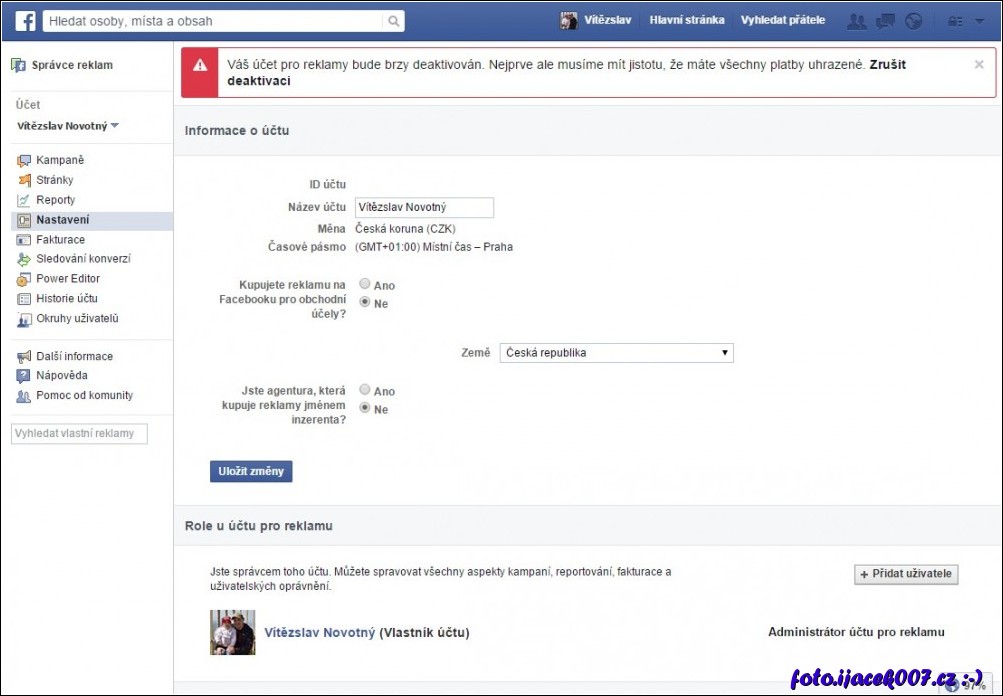This screenshot has width=1003, height=696.
Task: Click the Uložit změny button
Action: tap(251, 471)
